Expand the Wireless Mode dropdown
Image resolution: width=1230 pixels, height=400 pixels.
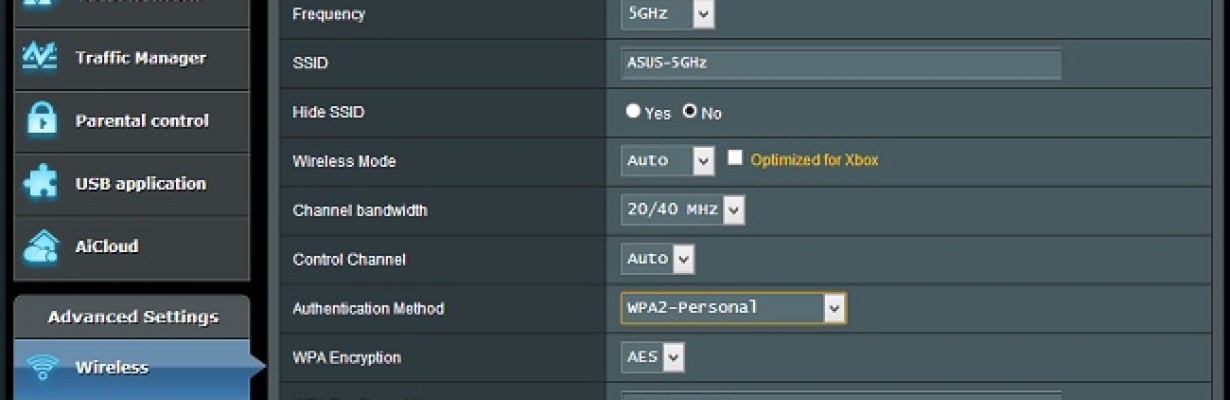(x=668, y=160)
